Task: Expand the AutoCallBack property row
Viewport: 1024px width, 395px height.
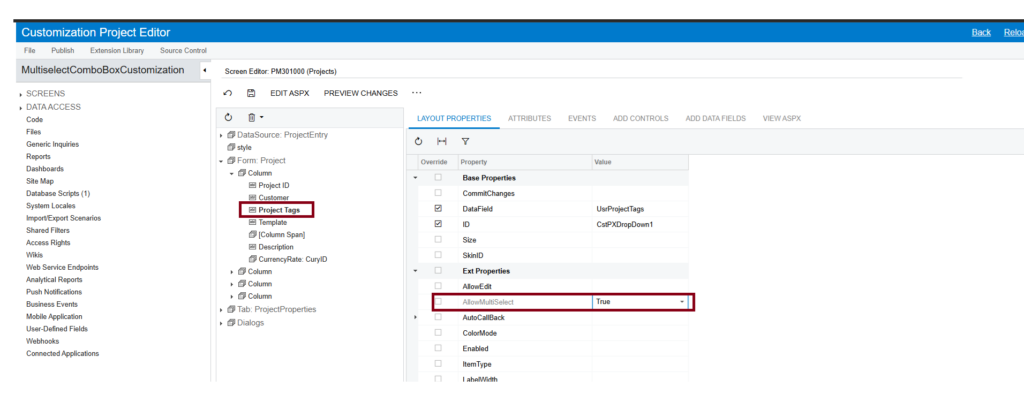Action: click(x=415, y=317)
